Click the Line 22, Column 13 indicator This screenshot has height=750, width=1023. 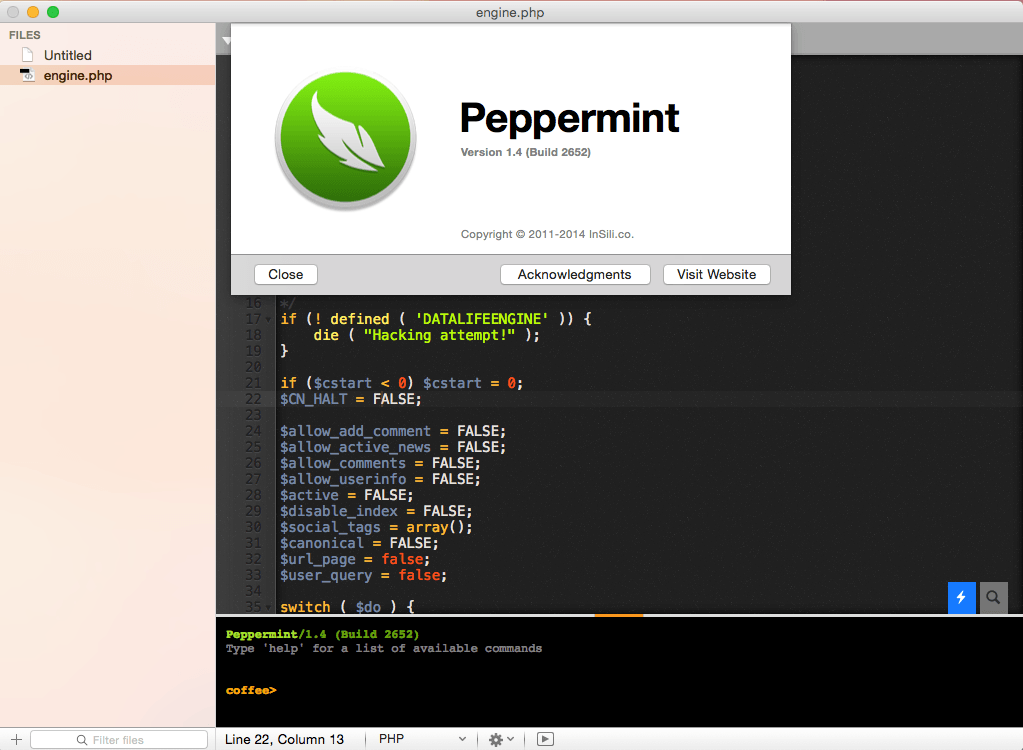tap(284, 739)
